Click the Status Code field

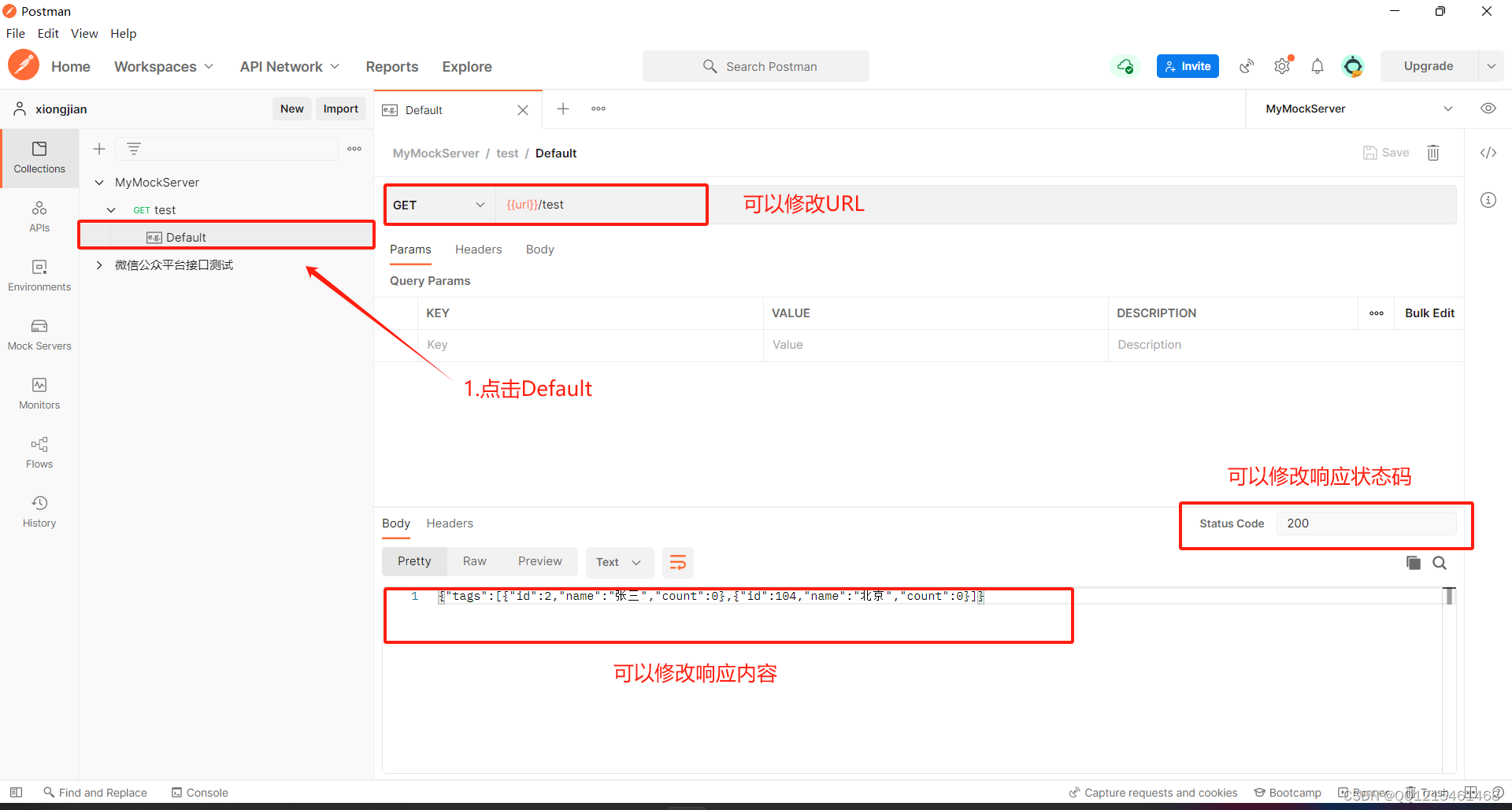(1366, 523)
